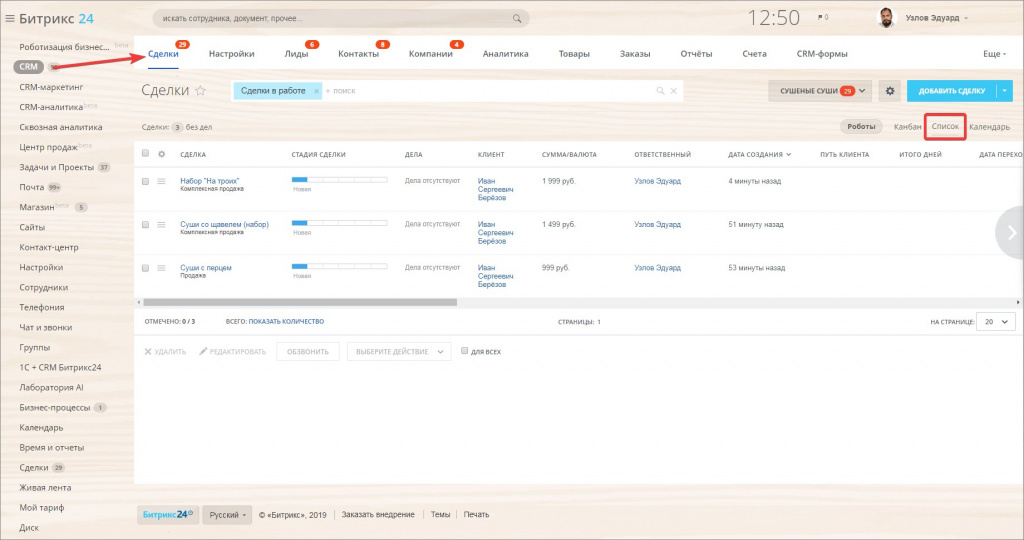Open Заказать внедрение footer link
This screenshot has width=1024, height=540.
[378, 515]
